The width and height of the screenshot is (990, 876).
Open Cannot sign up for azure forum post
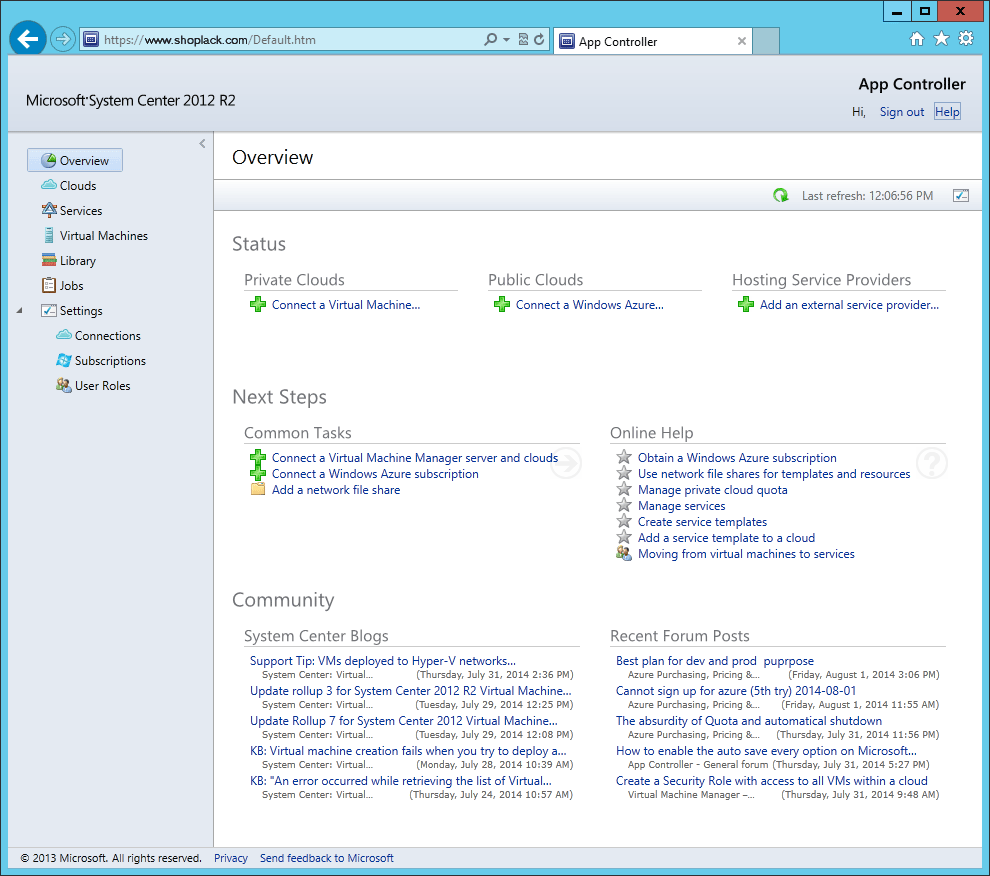pos(736,691)
